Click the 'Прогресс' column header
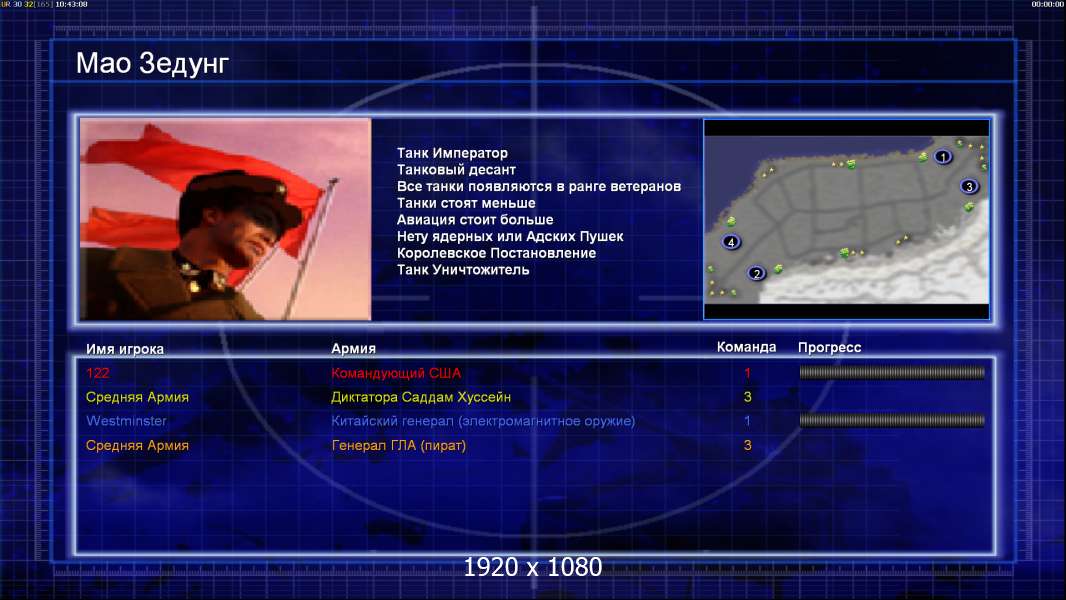Screen dimensions: 1066x600 click(x=829, y=347)
